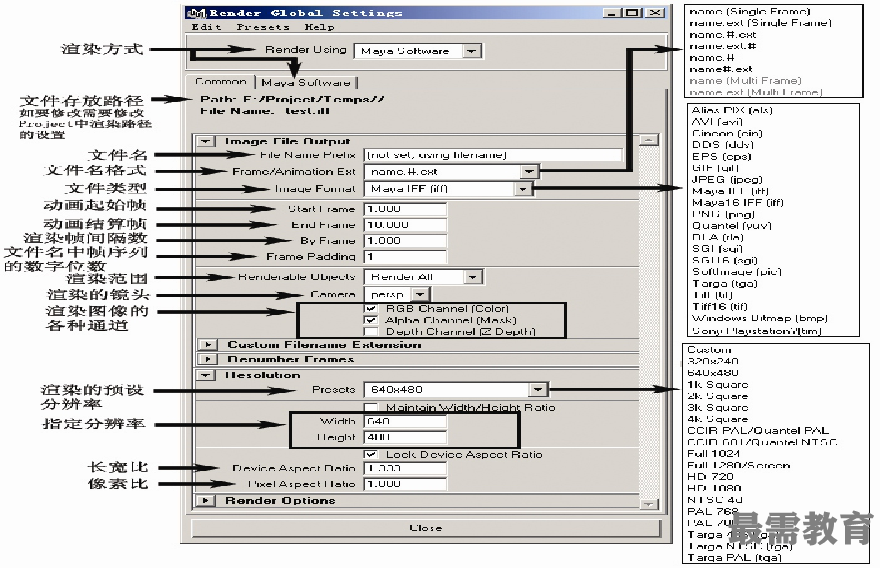This screenshot has width=880, height=568.
Task: Click the scrollbar down arrow
Action: tap(649, 504)
